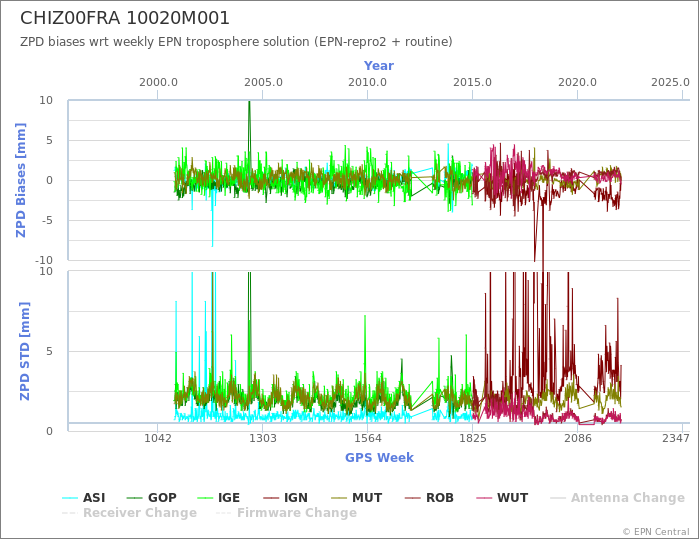This screenshot has height=540, width=700.
Task: Click the ZPD biases subtitle text
Action: click(236, 42)
